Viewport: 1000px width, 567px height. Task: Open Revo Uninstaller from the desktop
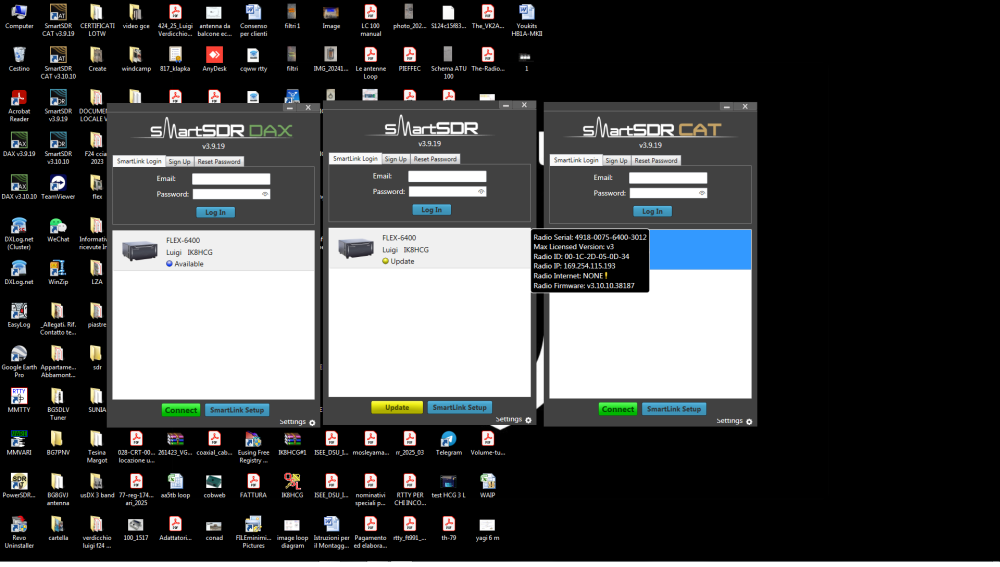[19, 533]
